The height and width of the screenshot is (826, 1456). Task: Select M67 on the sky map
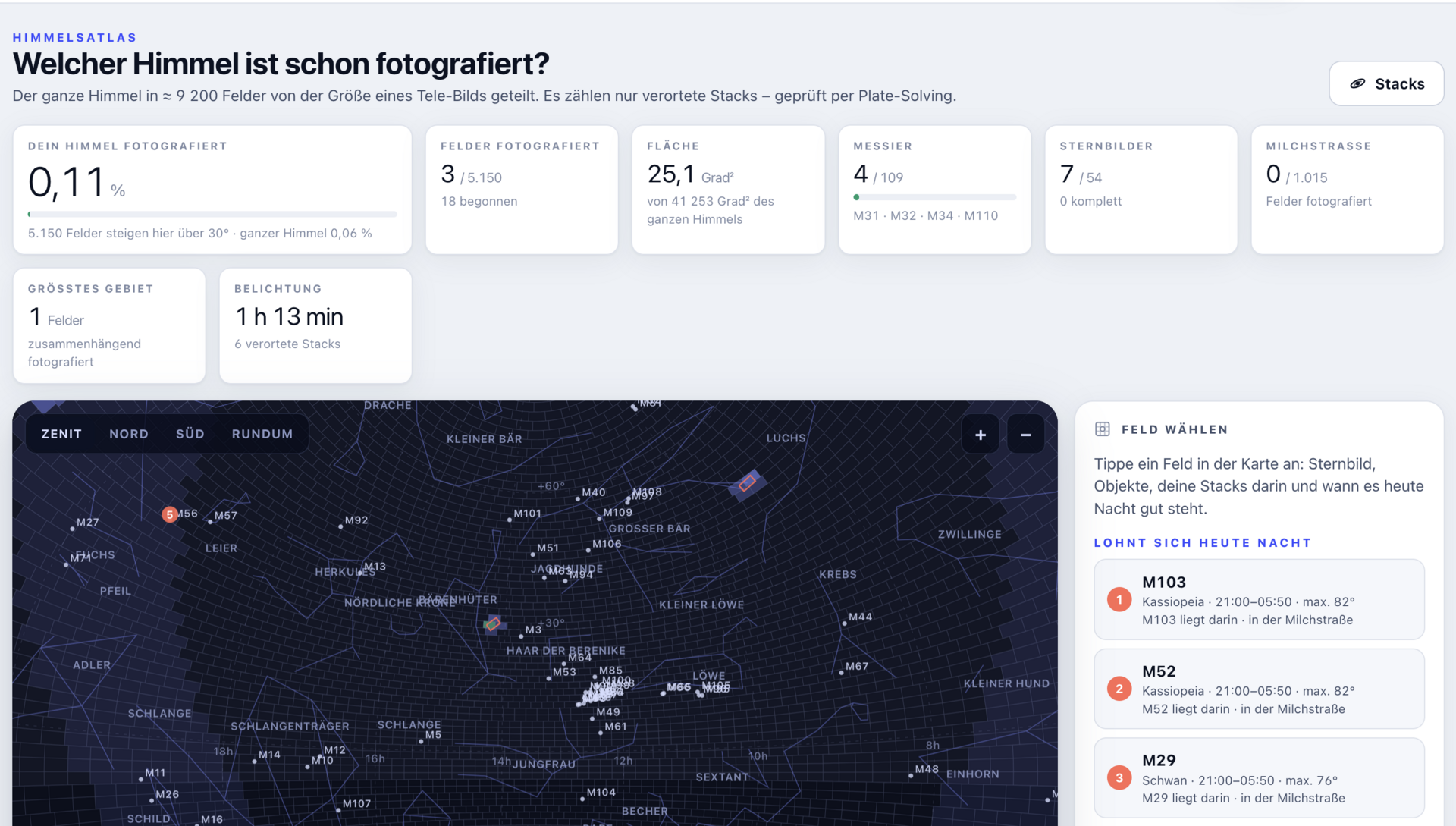[x=841, y=673]
